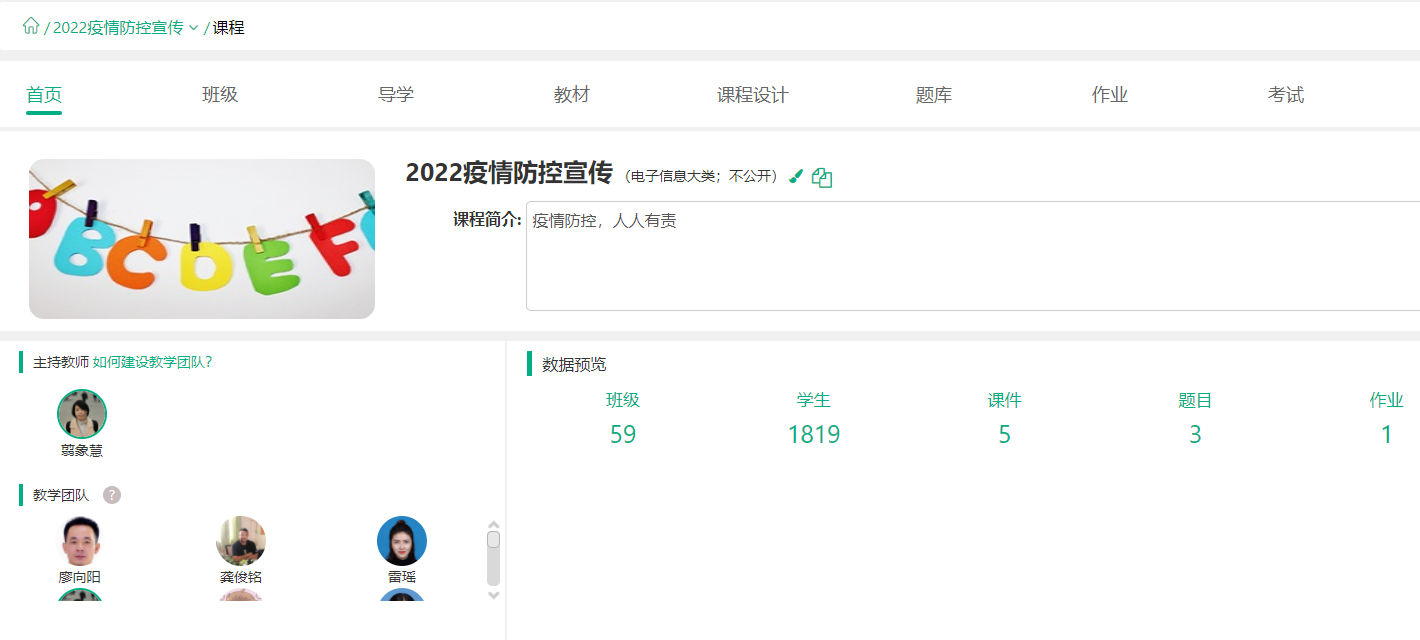1420x640 pixels.
Task: Click the gray question mark next to 教学团队
Action: (x=112, y=495)
